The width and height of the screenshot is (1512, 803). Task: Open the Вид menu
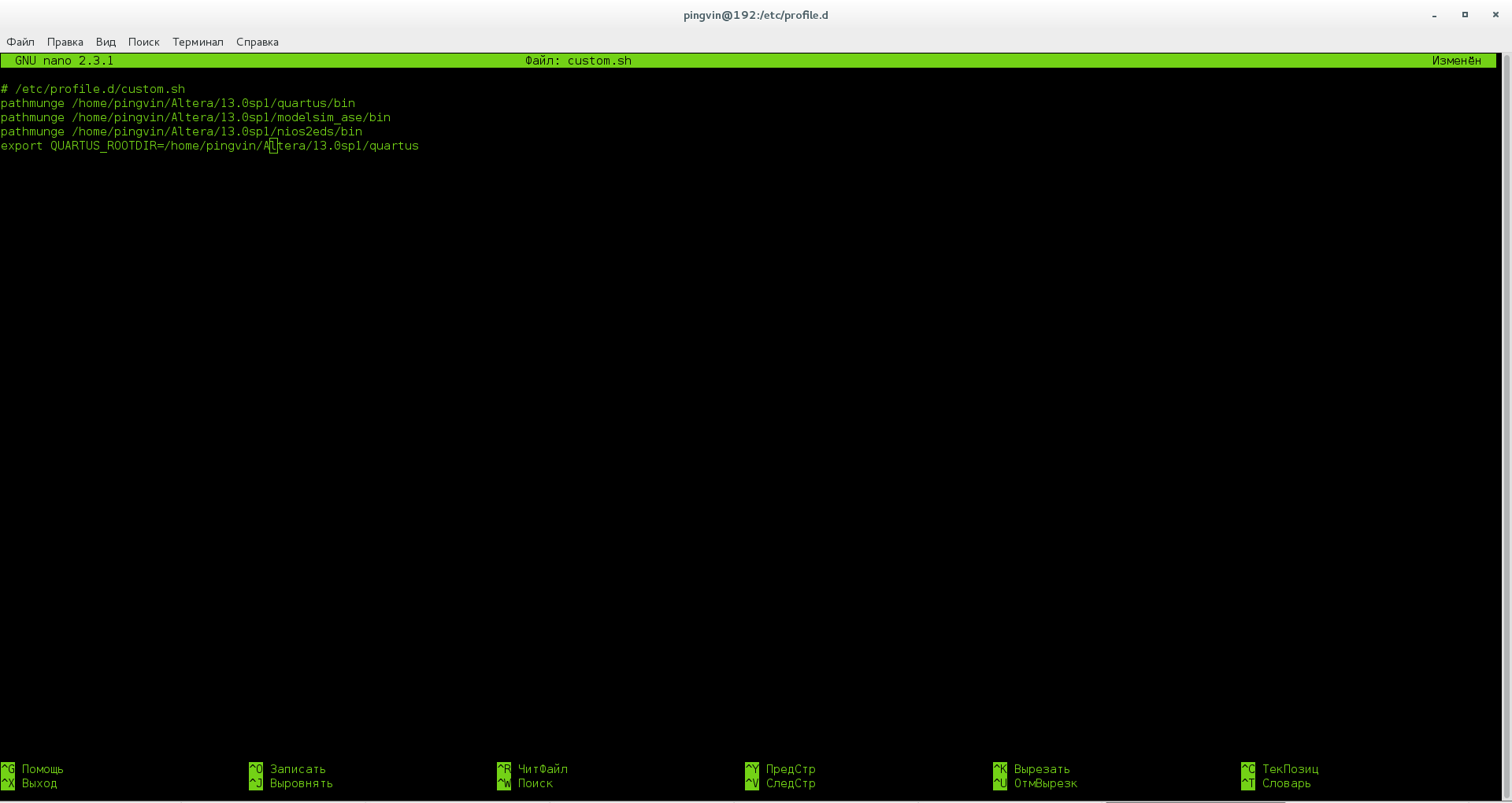106,42
